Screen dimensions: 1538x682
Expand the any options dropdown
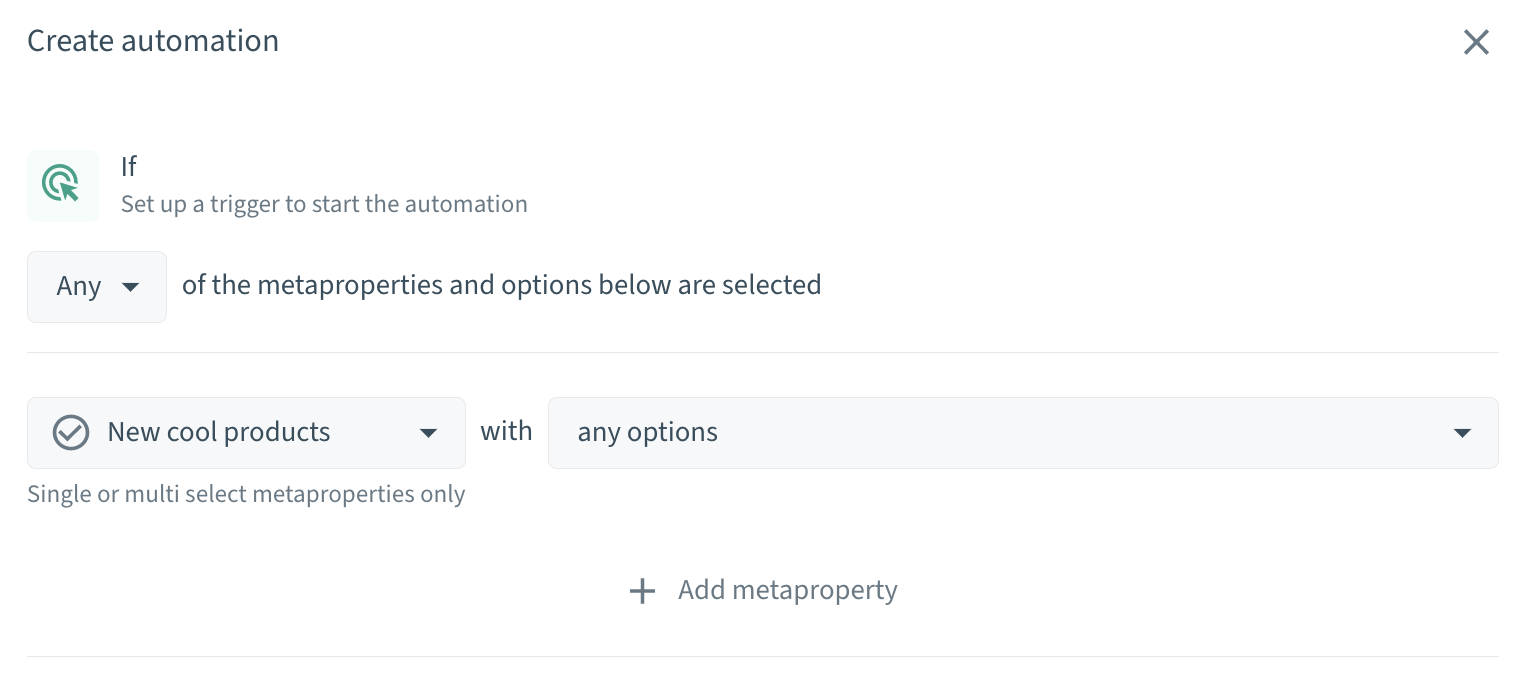pyautogui.click(x=1023, y=433)
